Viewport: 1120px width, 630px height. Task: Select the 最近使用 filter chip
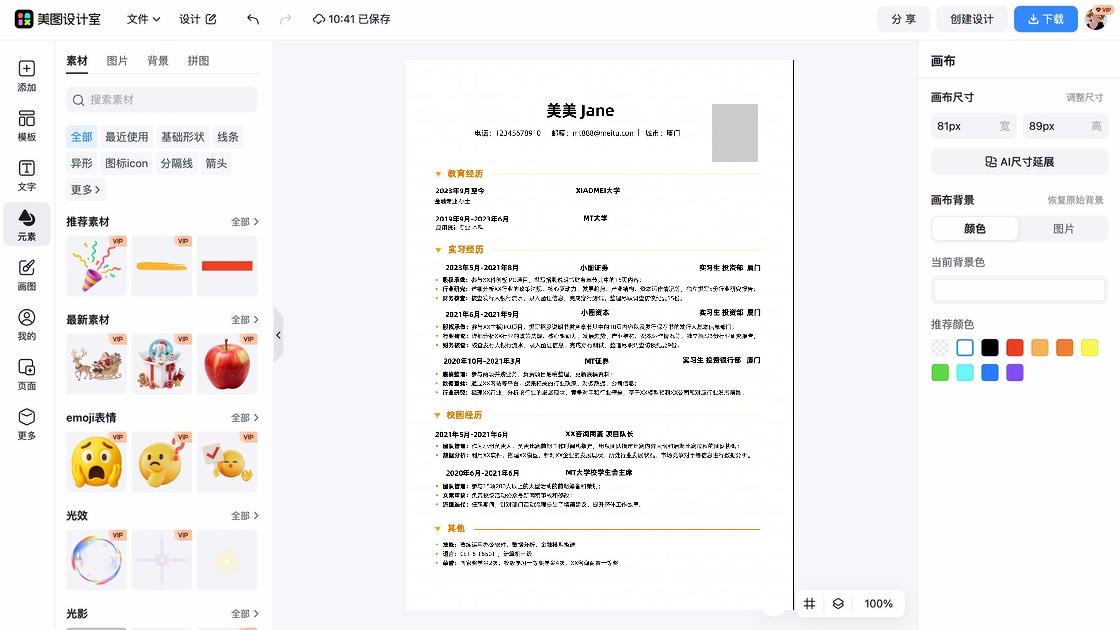coord(126,137)
